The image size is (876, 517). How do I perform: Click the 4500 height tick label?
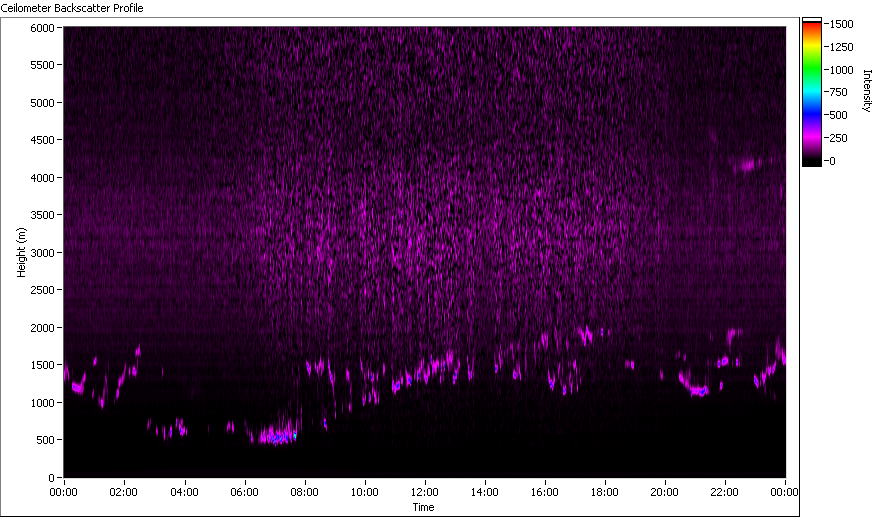tap(42, 140)
